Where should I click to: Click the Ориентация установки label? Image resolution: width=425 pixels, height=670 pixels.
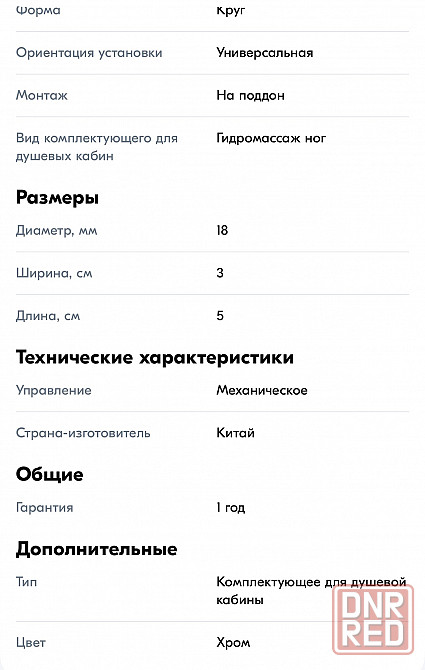pyautogui.click(x=89, y=53)
